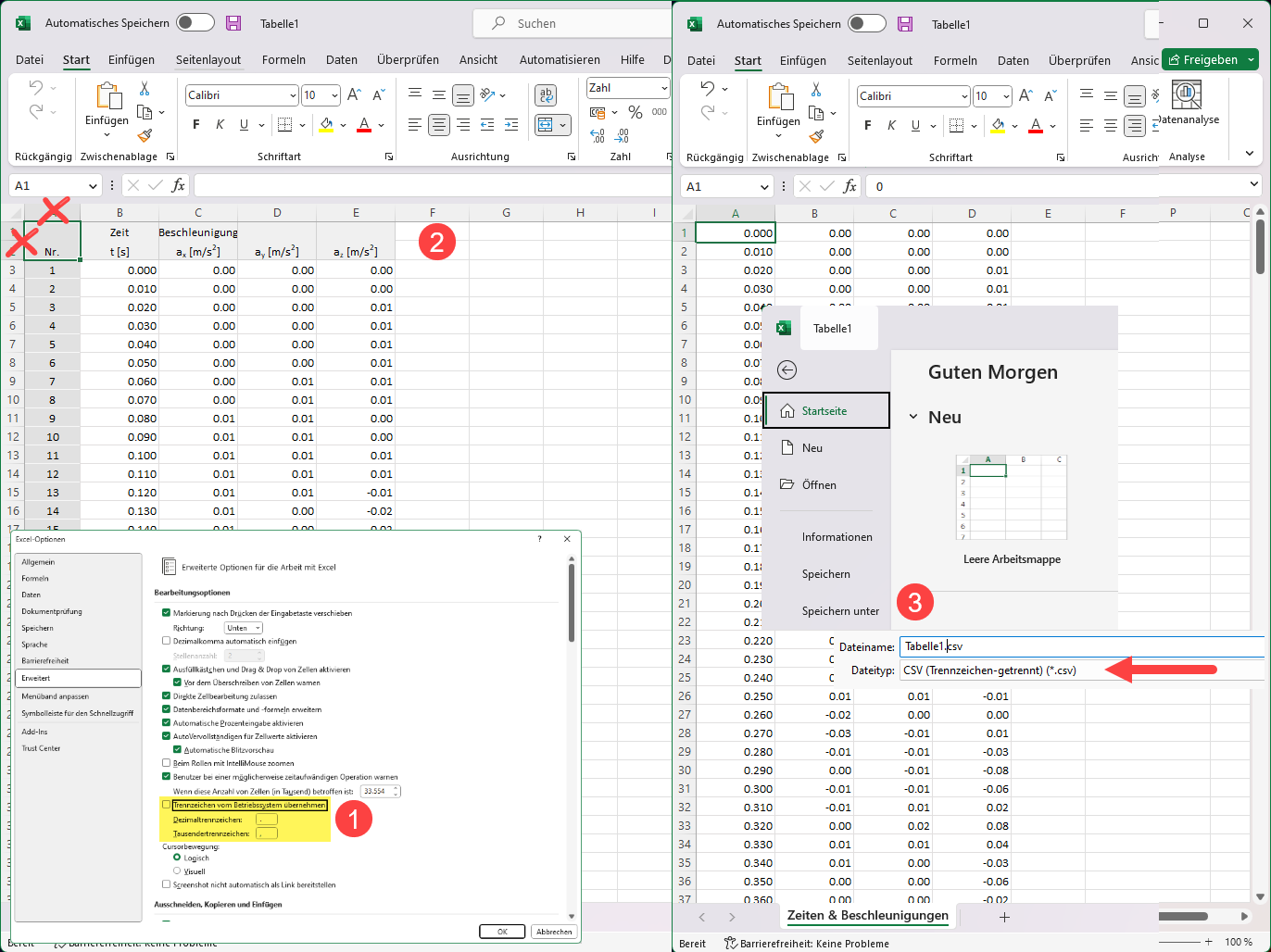Expand Einfügen paste dropdown in right window
This screenshot has height=952, width=1271.
pos(778,137)
